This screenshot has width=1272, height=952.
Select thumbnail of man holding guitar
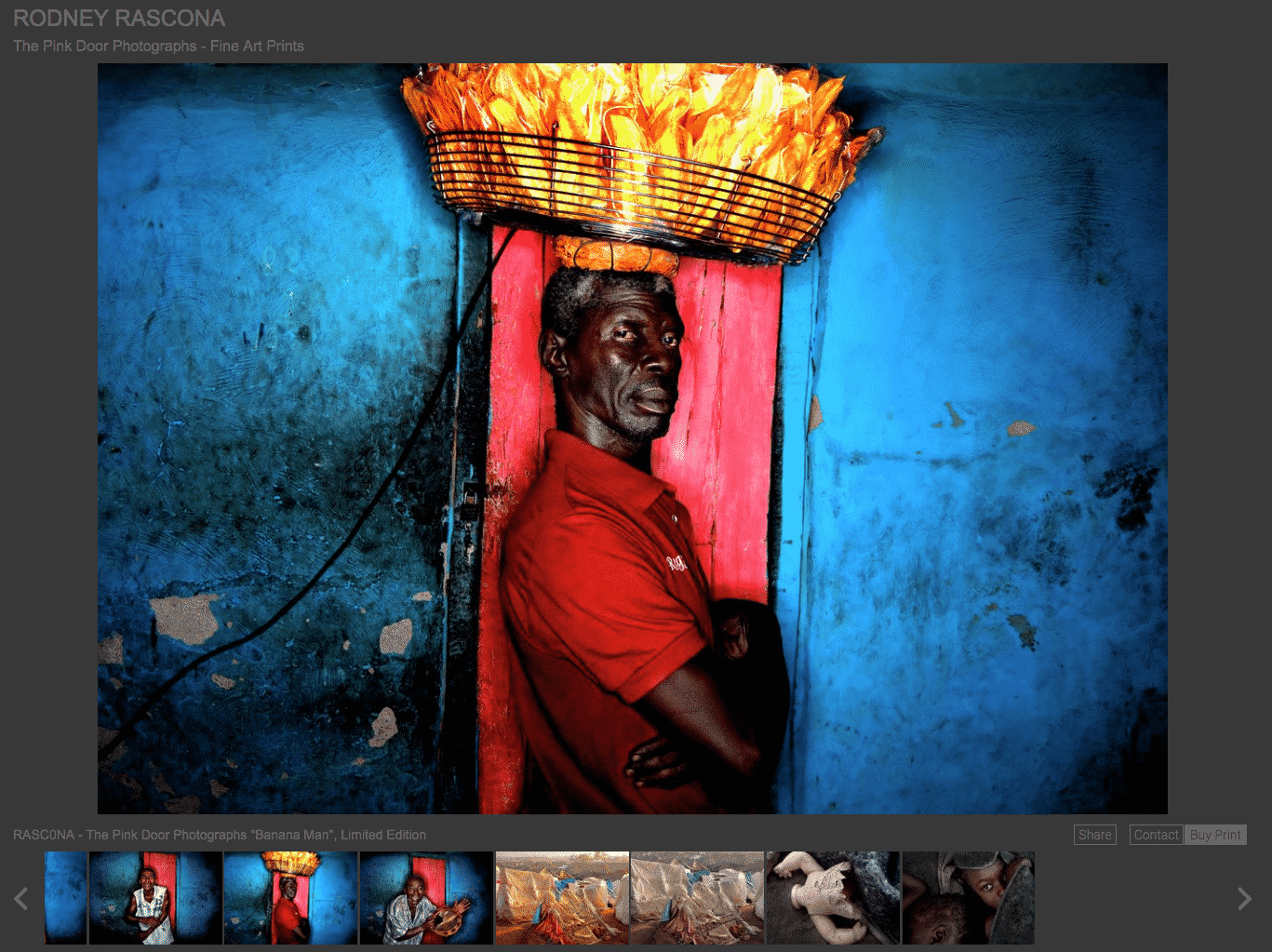tap(426, 898)
